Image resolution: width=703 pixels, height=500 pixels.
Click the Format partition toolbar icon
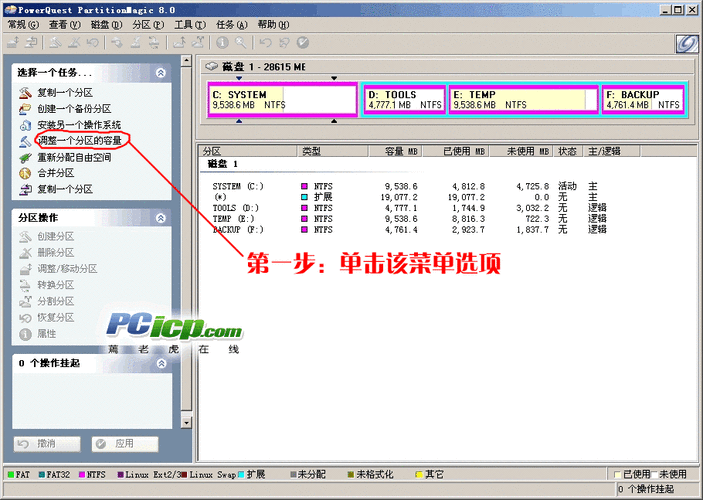coord(135,43)
